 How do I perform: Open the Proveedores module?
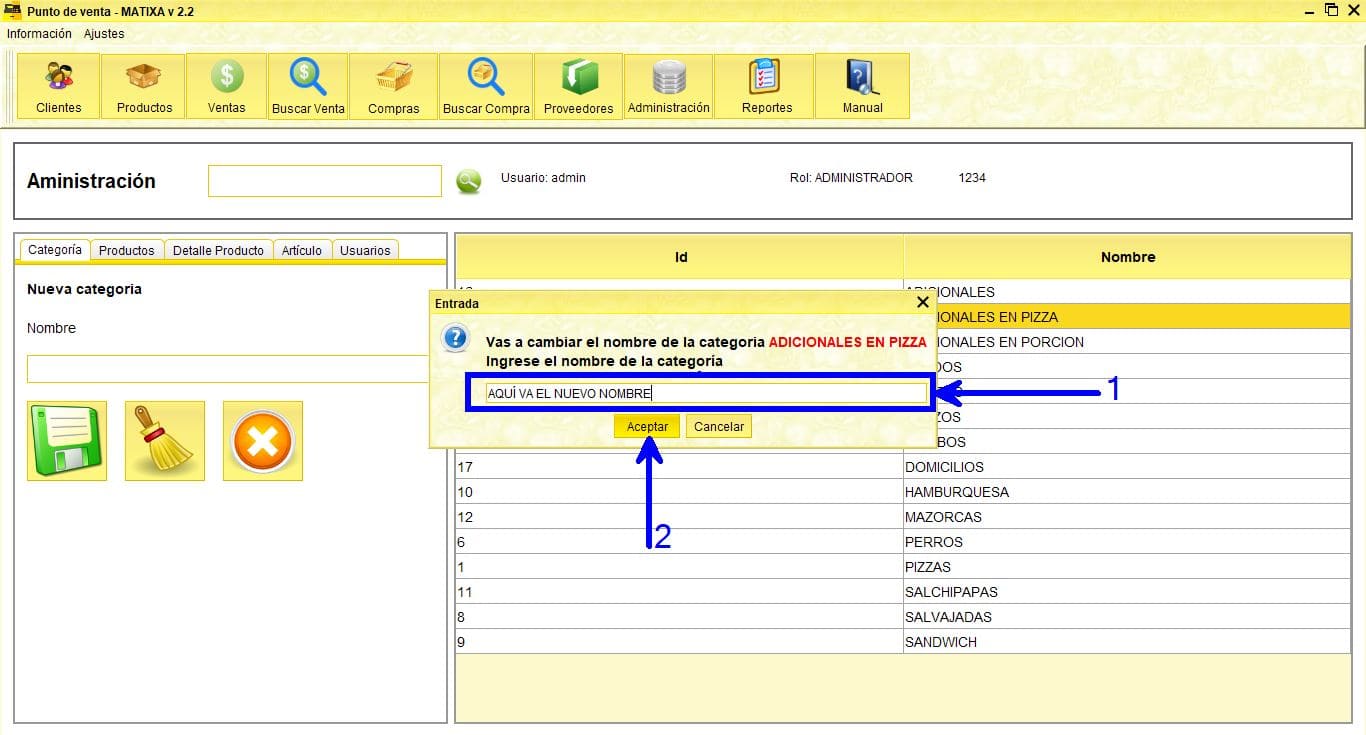[578, 87]
